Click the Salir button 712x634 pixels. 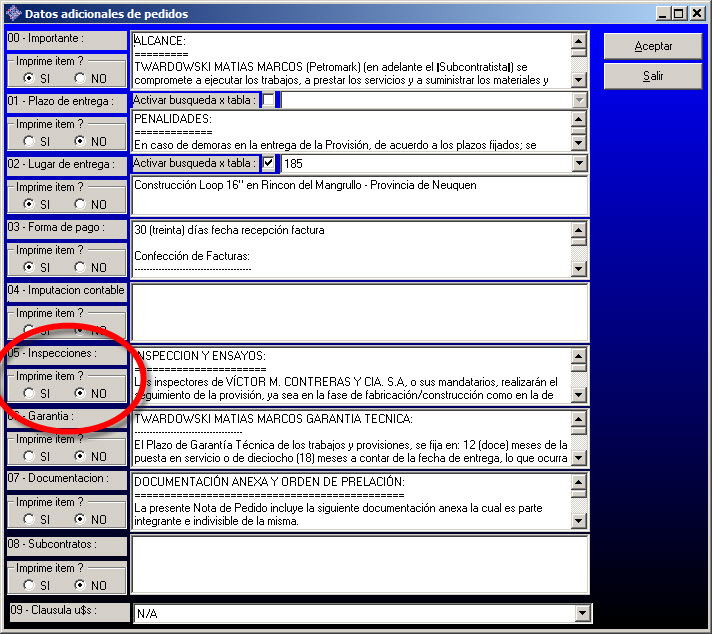tap(653, 76)
